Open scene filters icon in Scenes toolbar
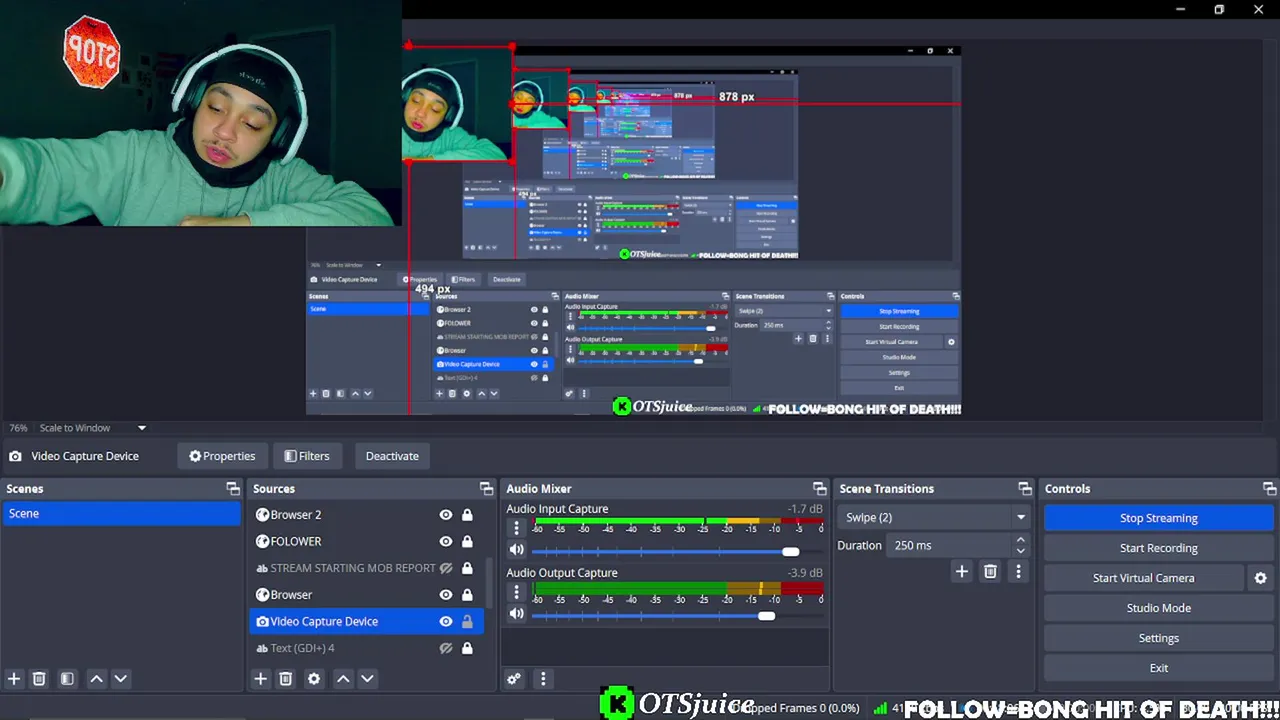The image size is (1280, 720). coord(67,679)
